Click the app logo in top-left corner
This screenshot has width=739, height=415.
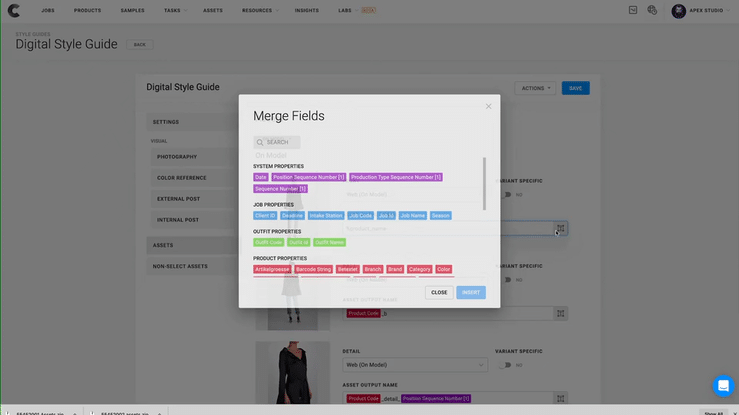pos(12,10)
